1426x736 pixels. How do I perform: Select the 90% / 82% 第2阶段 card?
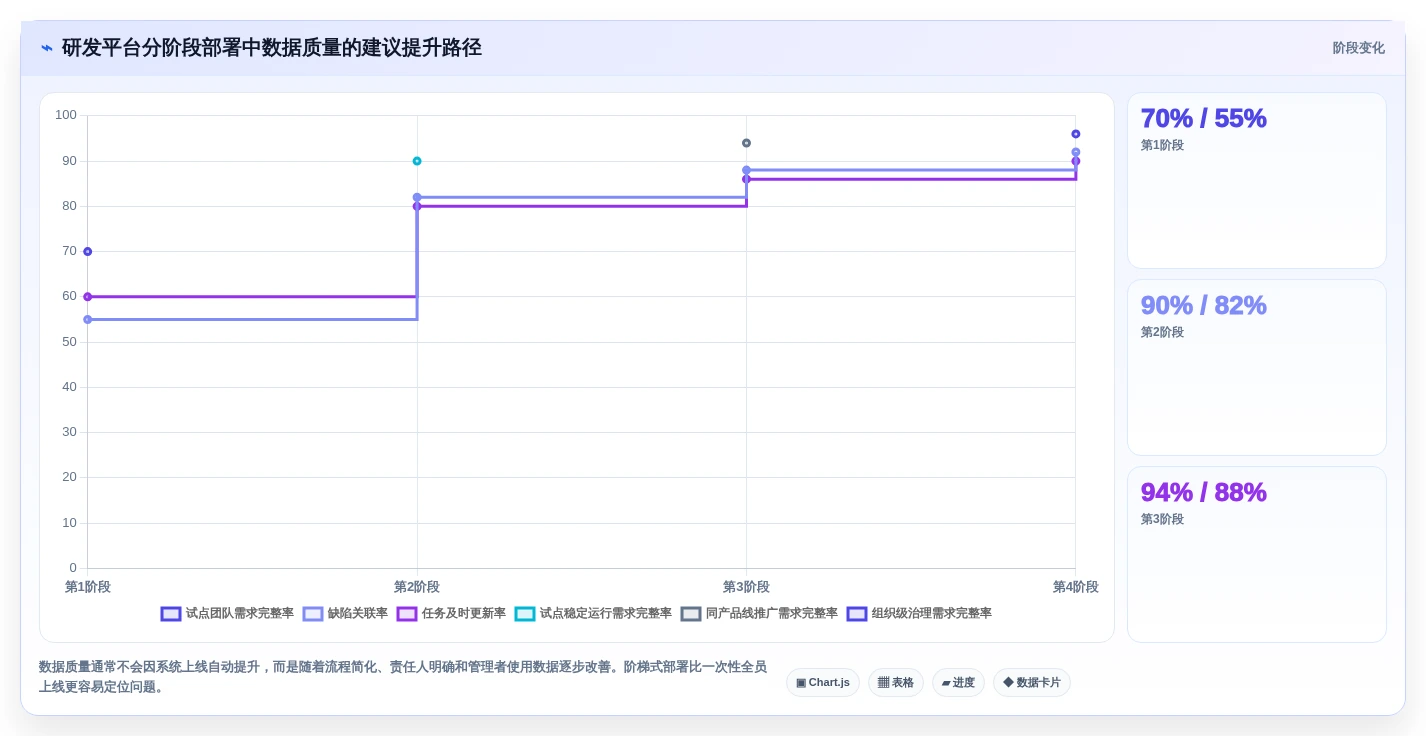coord(1257,368)
